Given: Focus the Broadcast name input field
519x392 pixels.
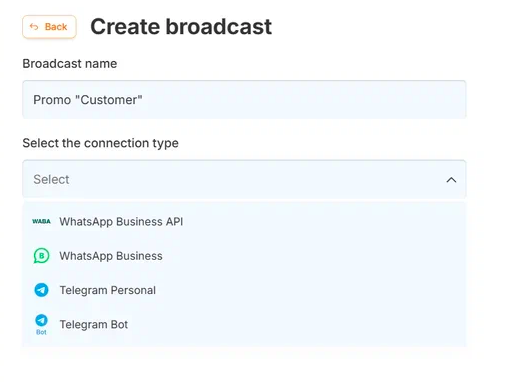Looking at the screenshot, I should (x=244, y=99).
